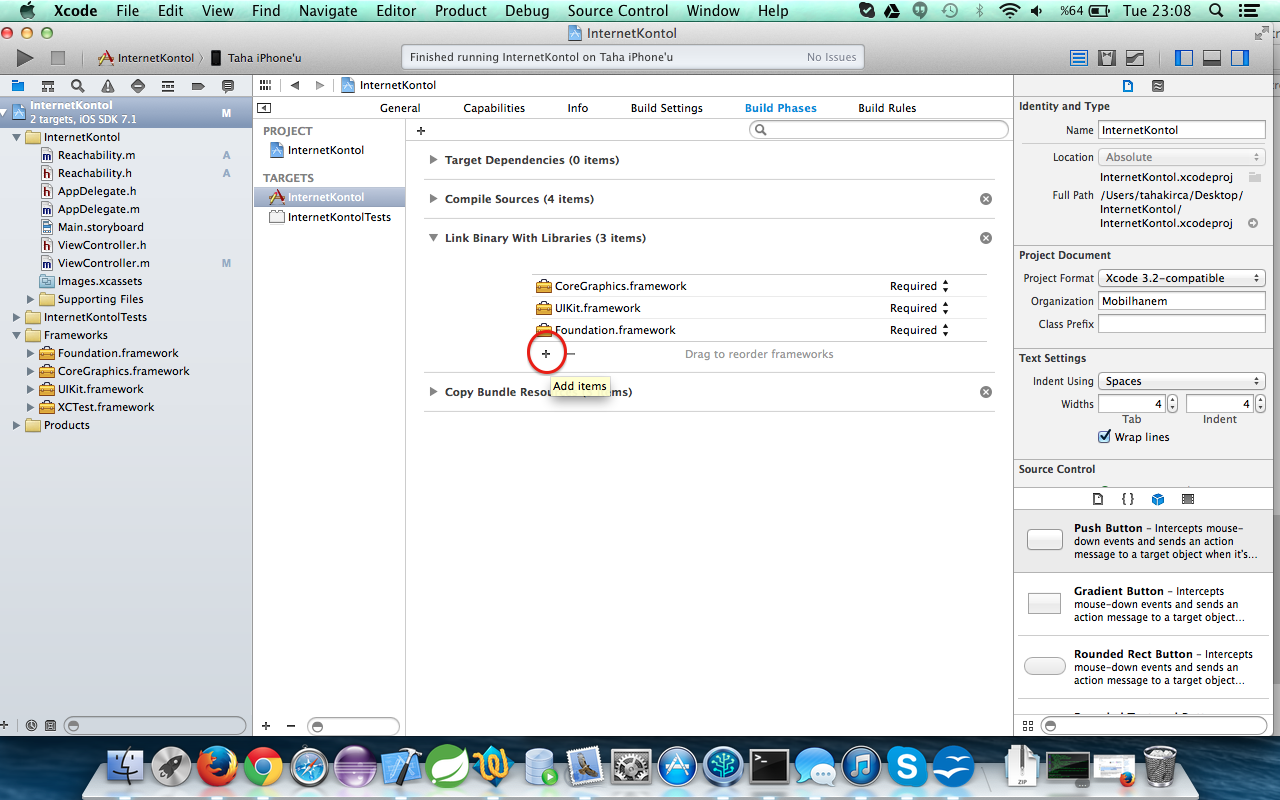Open the Find navigator magnifier icon
The width and height of the screenshot is (1280, 800).
click(78, 86)
